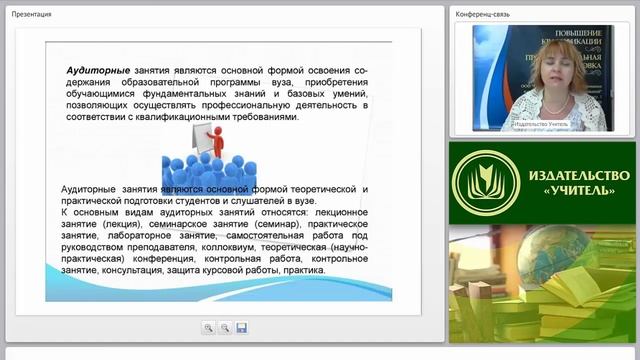Click the globe and books banner image
Screen dimensions: 640x360
(542, 284)
